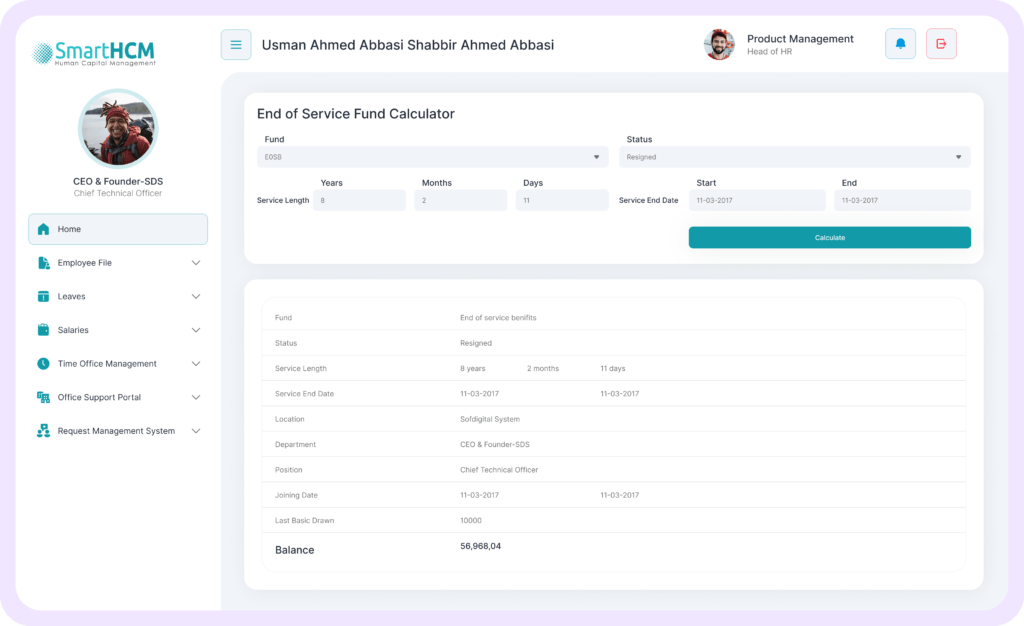
Task: Expand the Employee File menu chevron
Action: (x=196, y=263)
